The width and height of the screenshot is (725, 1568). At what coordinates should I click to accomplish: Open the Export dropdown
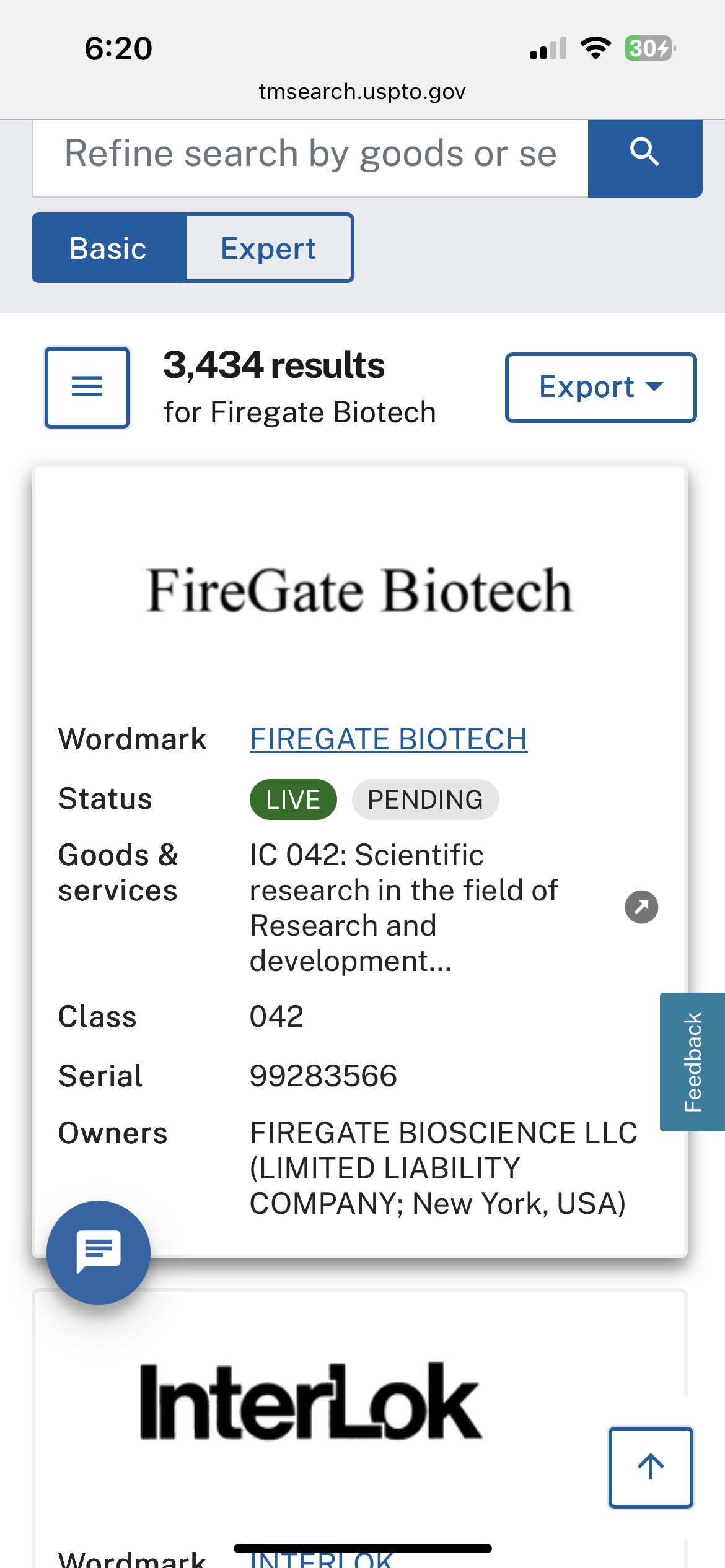tap(600, 388)
